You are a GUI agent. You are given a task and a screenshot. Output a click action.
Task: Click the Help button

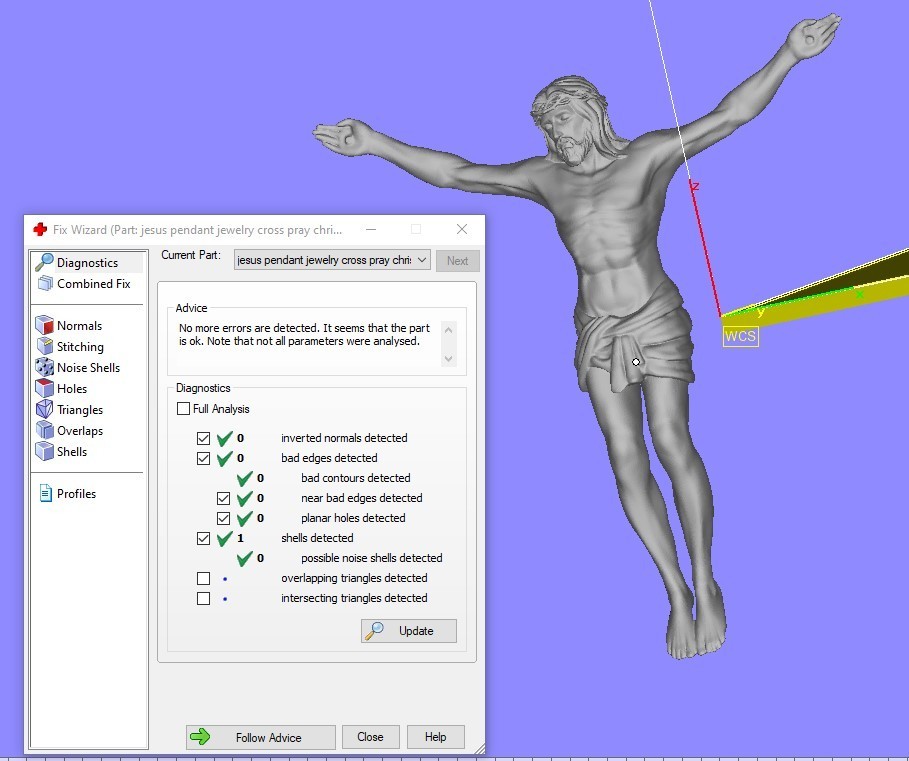coord(435,737)
